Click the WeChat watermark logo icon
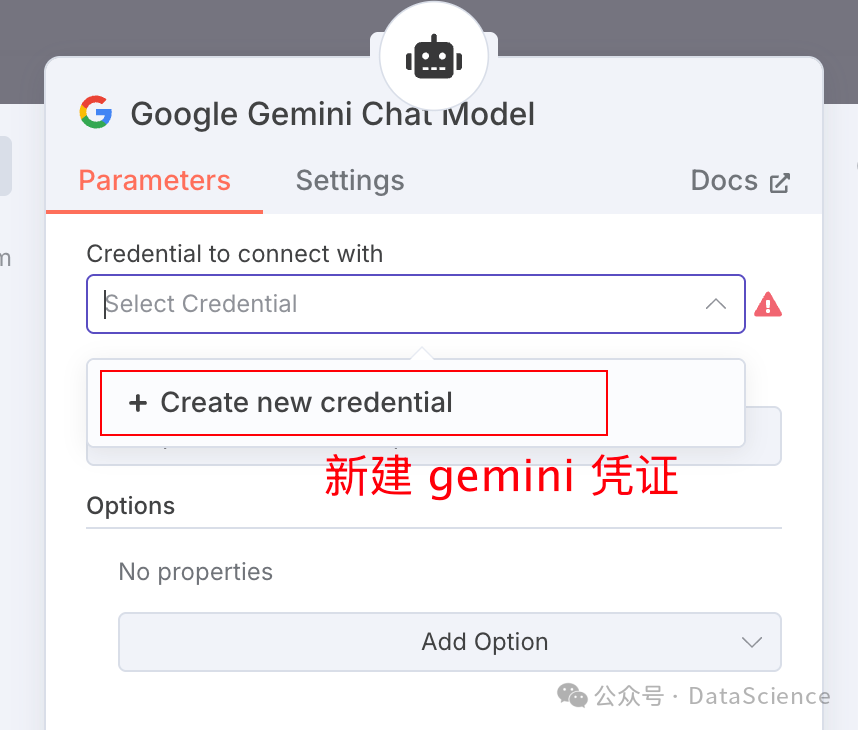Image resolution: width=858 pixels, height=730 pixels. coord(572,696)
